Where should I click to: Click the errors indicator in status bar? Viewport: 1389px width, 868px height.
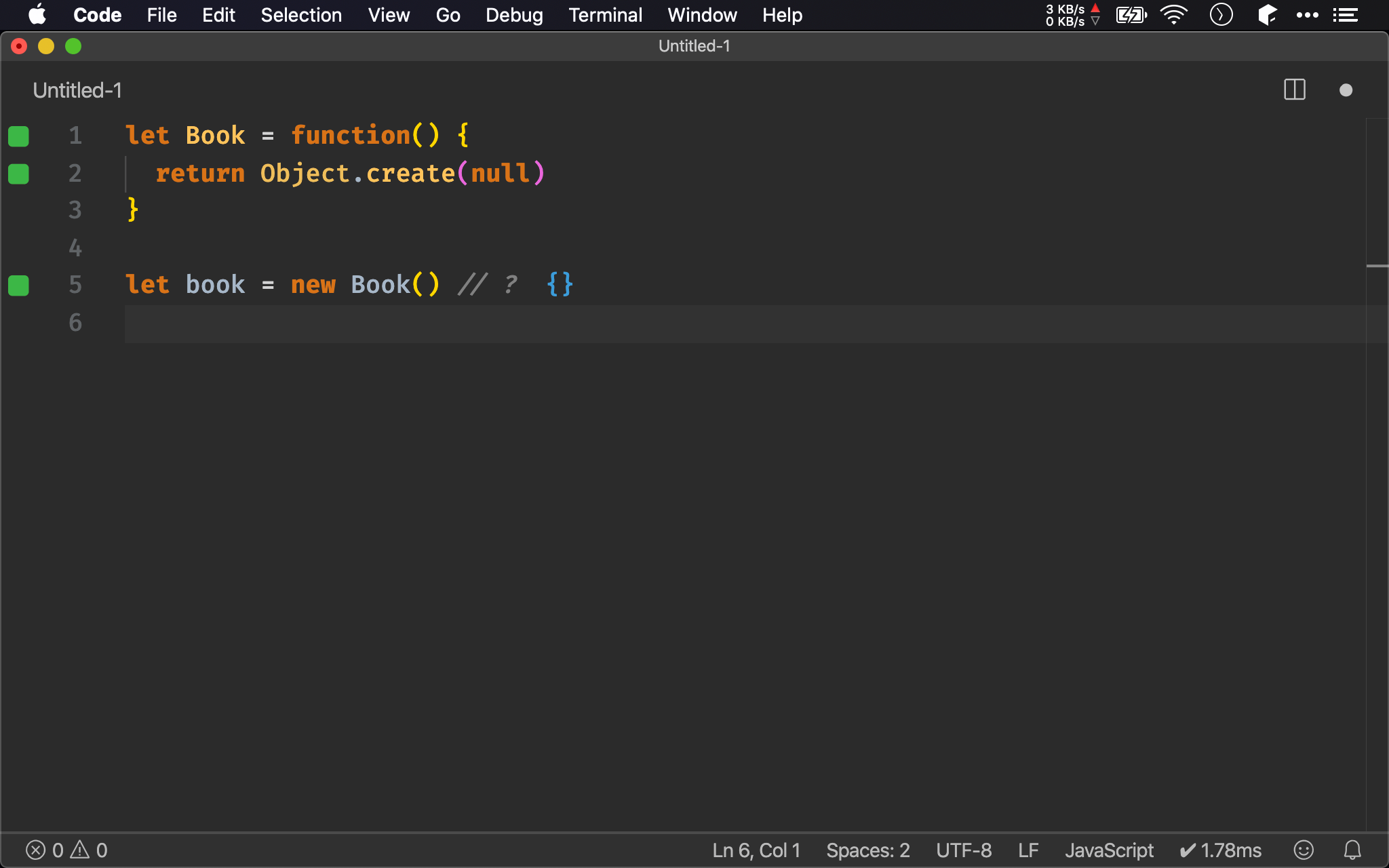(x=45, y=850)
